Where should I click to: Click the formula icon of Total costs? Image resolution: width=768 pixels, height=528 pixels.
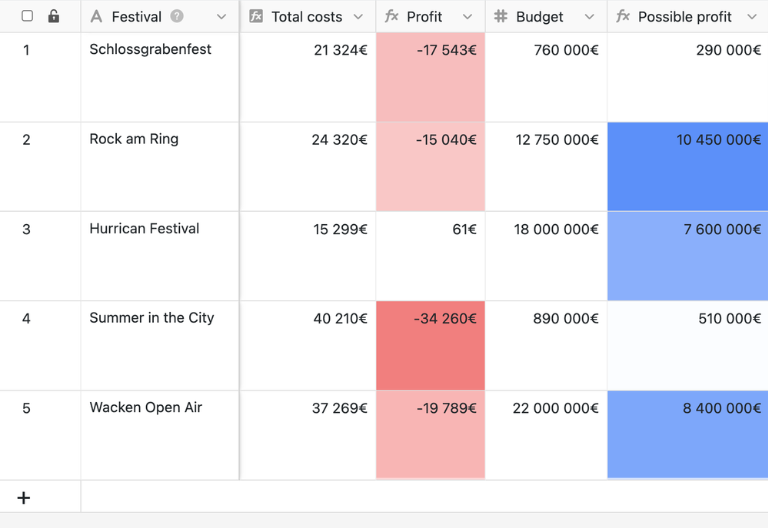pyautogui.click(x=256, y=17)
